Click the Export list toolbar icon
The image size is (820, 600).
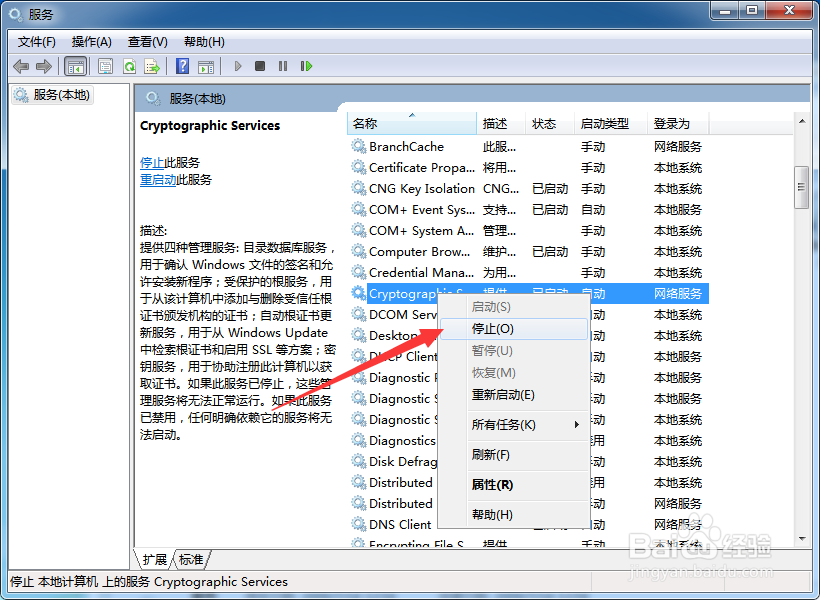153,66
